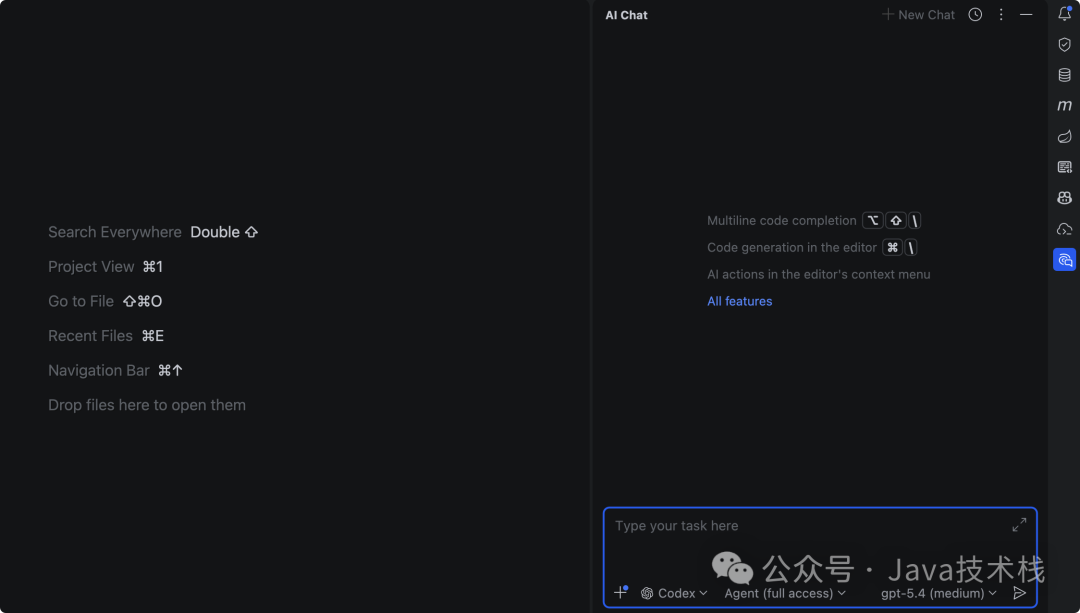Open the gpt-5.4 (medium) model dropdown
Screen dimensions: 1080x613
936,593
